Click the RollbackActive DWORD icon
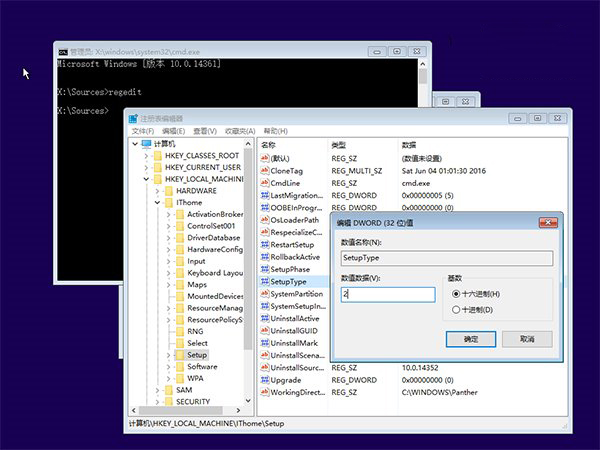This screenshot has width=600, height=450. [264, 257]
